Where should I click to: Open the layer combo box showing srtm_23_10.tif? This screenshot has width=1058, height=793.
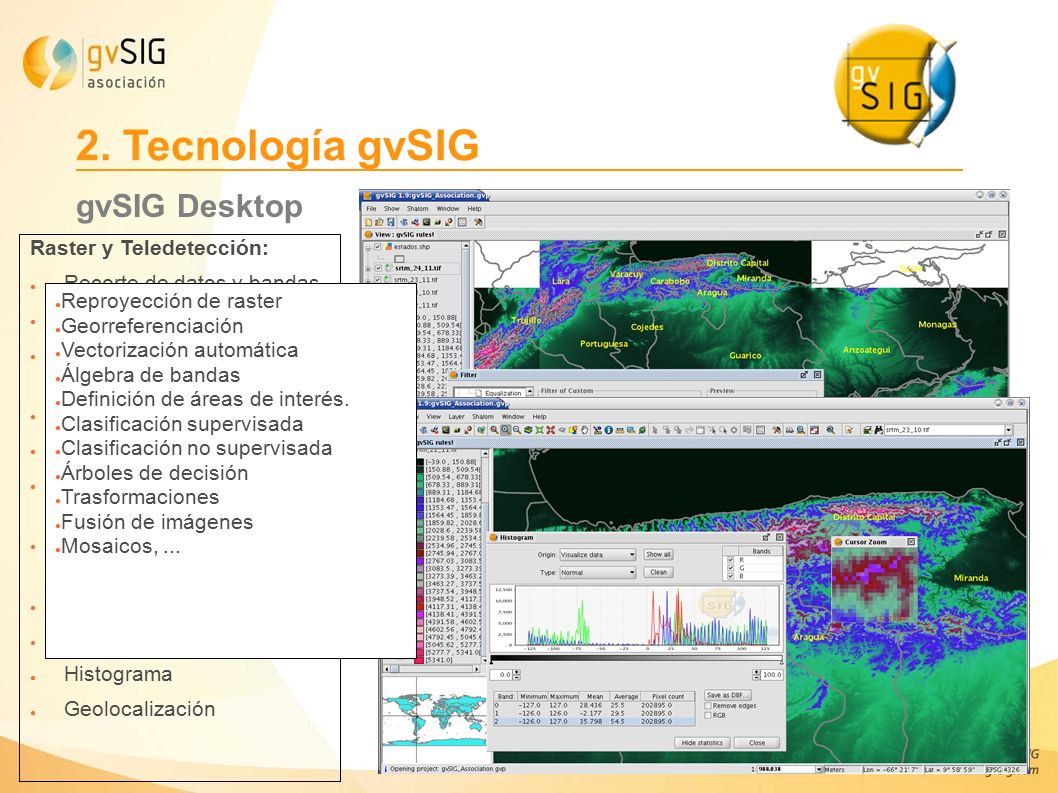click(x=949, y=430)
